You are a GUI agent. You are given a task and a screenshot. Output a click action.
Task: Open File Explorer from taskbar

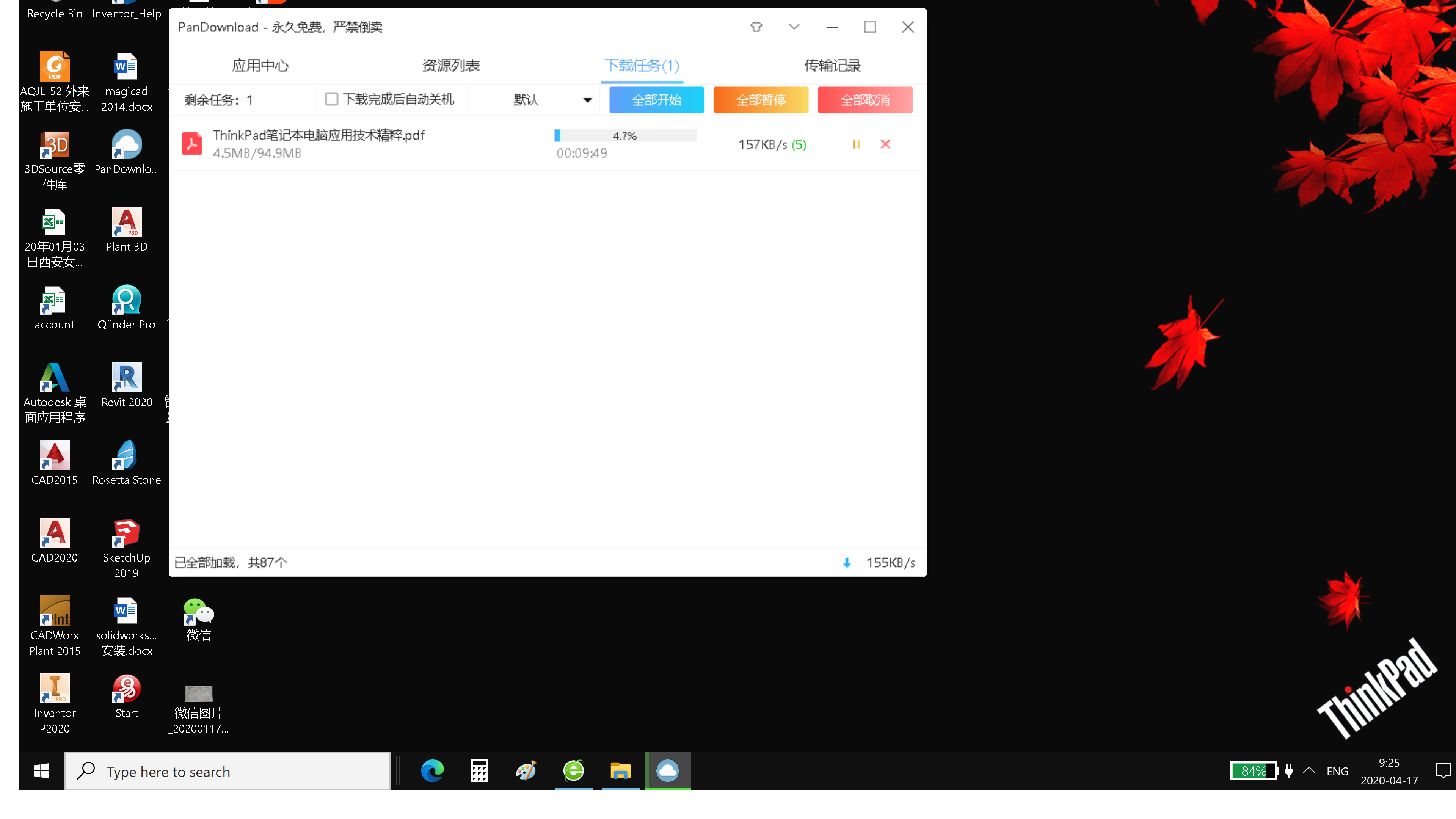pos(621,771)
